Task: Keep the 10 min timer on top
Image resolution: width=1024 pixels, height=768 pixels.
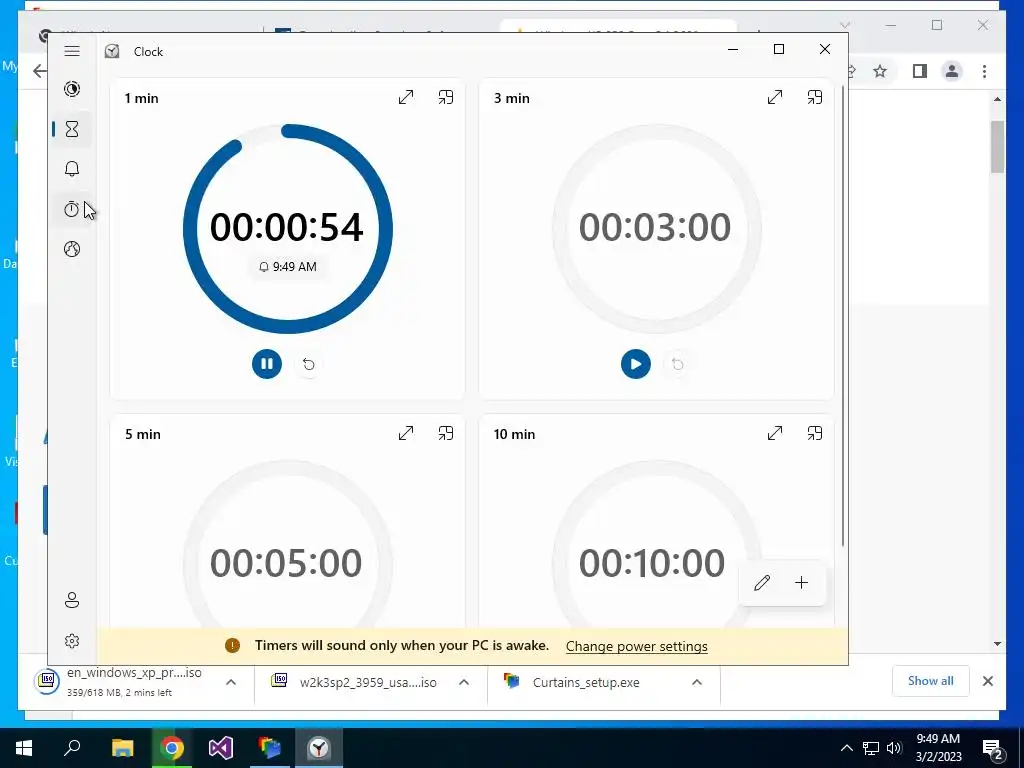Action: [814, 433]
